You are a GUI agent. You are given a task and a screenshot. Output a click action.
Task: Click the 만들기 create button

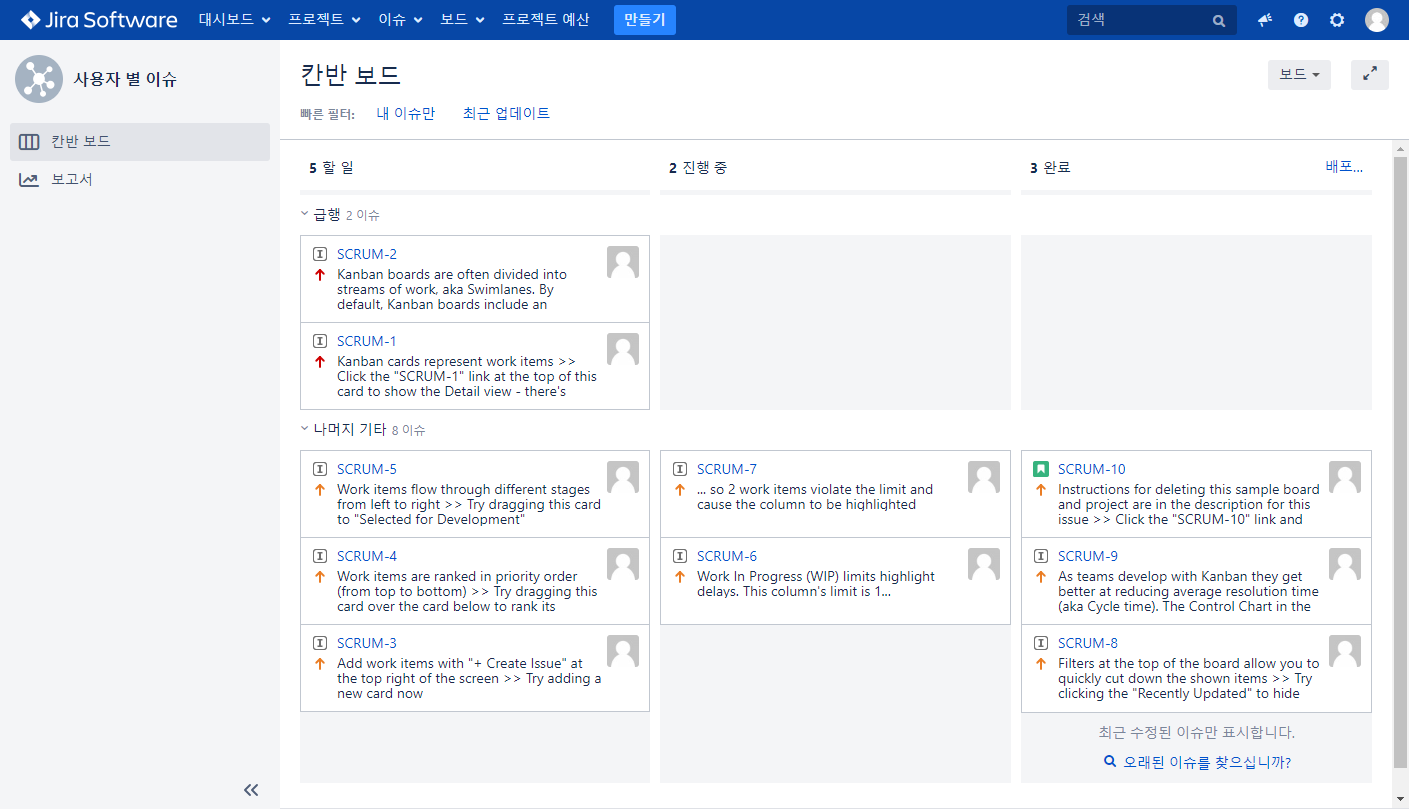[x=645, y=19]
